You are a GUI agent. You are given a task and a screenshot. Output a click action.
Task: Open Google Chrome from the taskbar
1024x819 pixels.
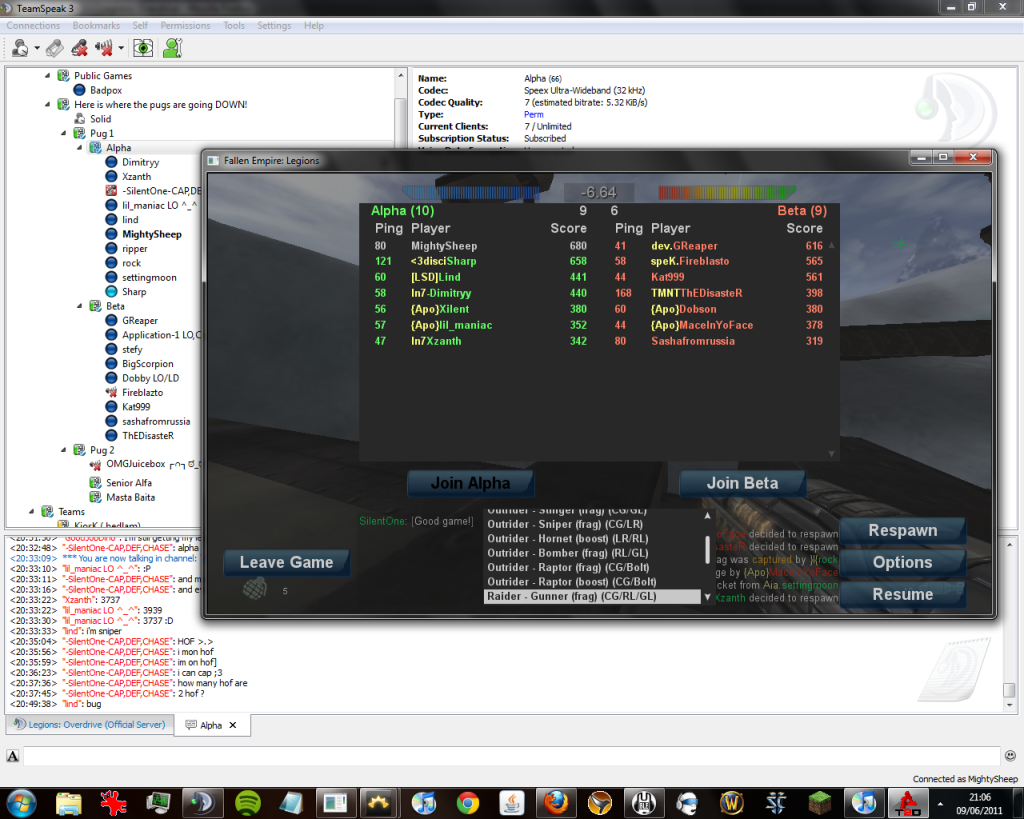468,803
